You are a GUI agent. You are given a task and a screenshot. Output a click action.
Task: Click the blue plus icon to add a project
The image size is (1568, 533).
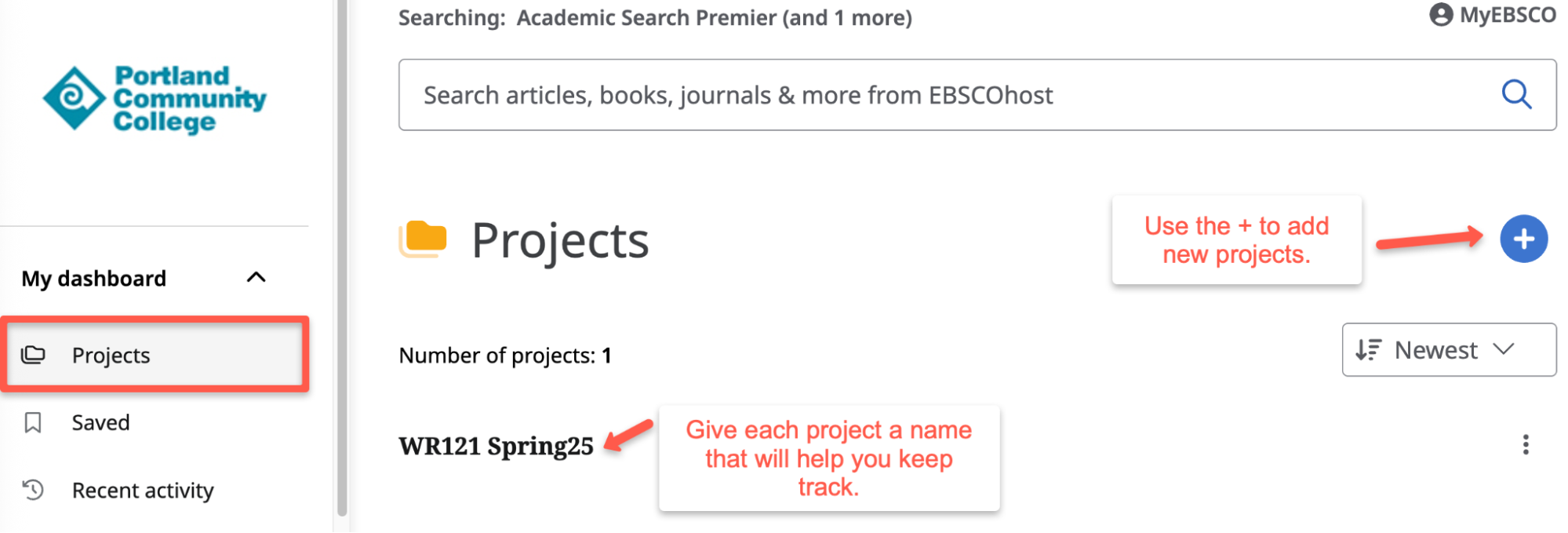pyautogui.click(x=1523, y=239)
